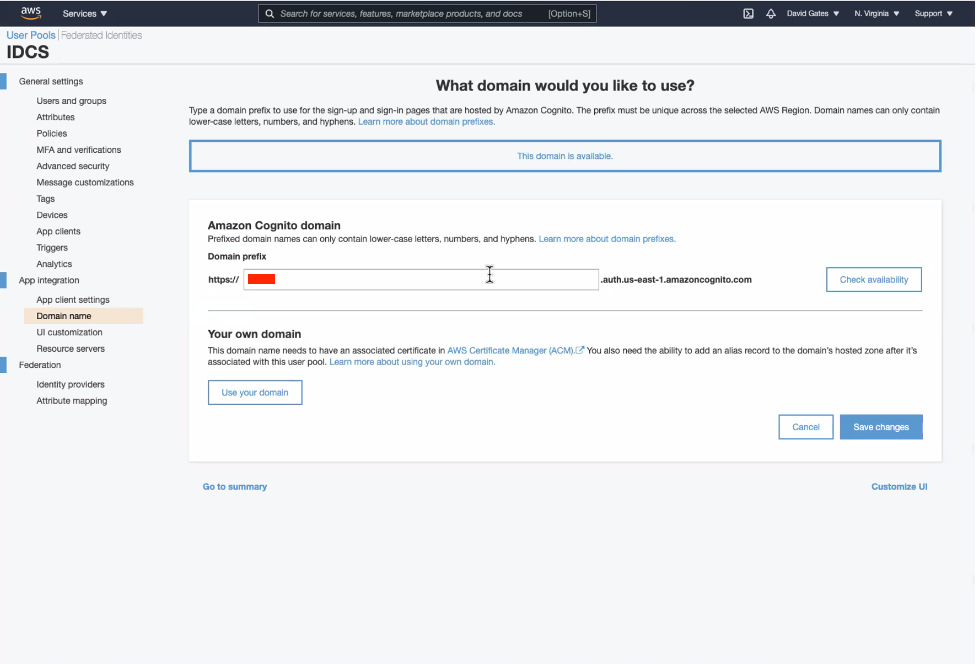Switch to Federated Identities
This screenshot has width=977, height=664.
point(102,35)
